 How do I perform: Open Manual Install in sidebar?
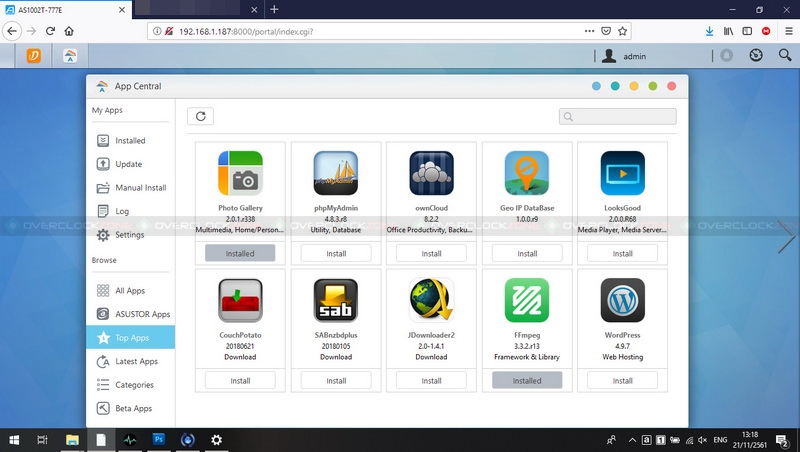click(x=131, y=187)
